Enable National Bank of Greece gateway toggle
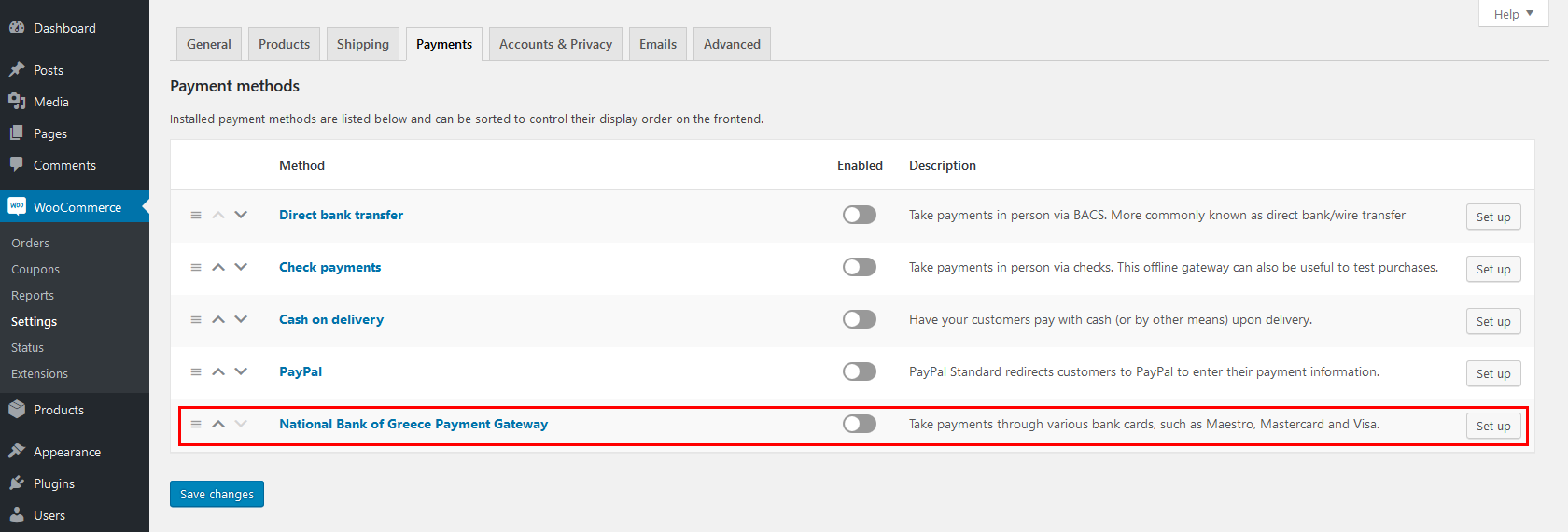This screenshot has width=1568, height=532. [859, 424]
